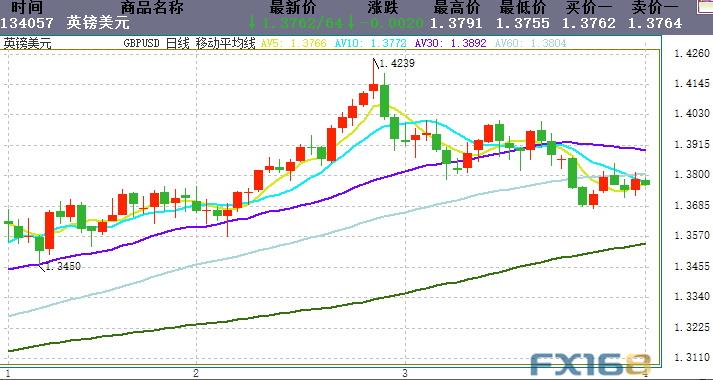Click month marker 3 on time axis

click(404, 373)
